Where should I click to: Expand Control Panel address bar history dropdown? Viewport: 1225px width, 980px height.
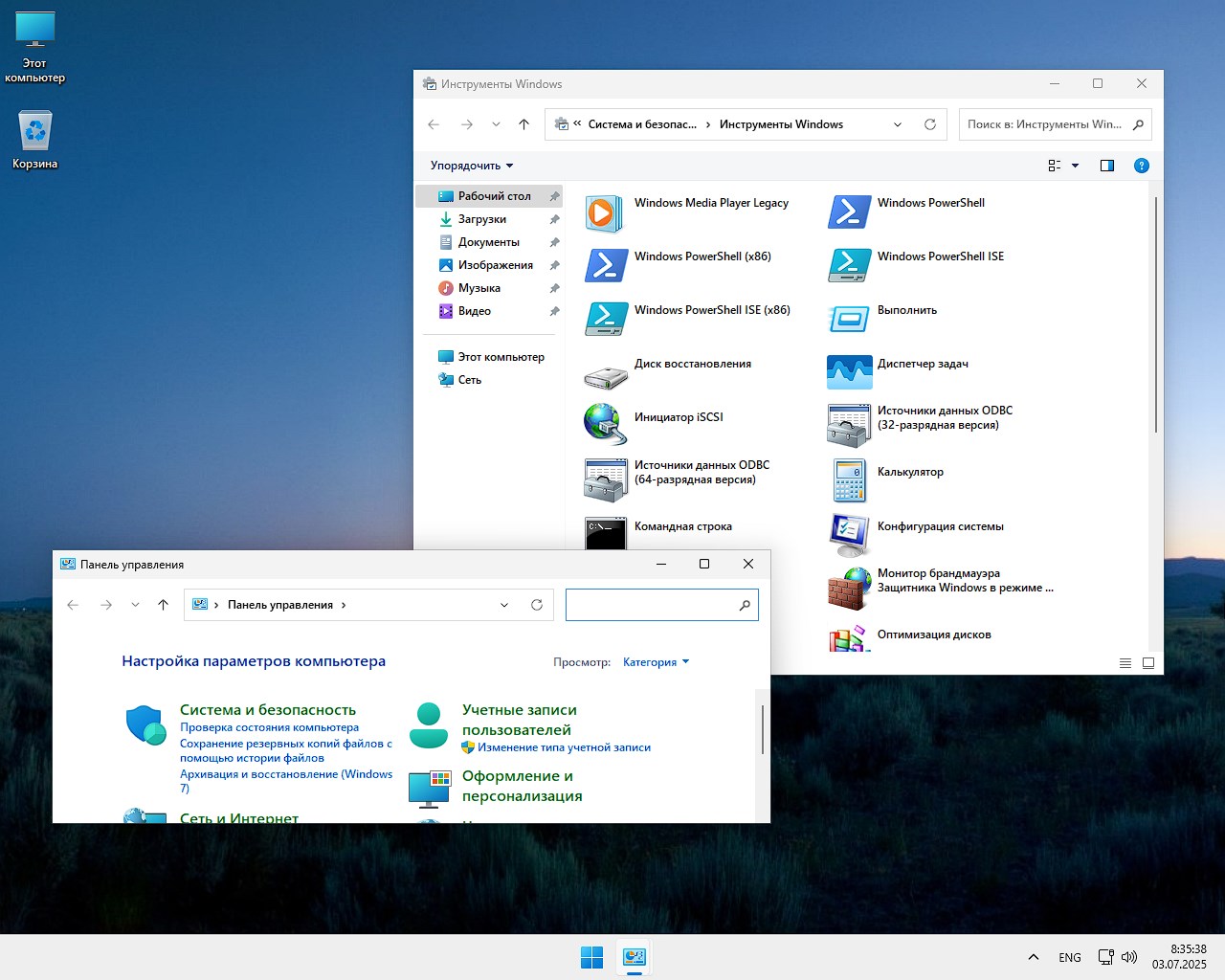pyautogui.click(x=504, y=605)
